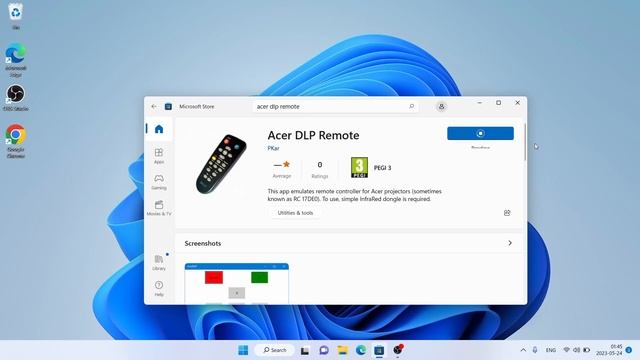Select Google Chrome desktop shortcut
Image resolution: width=640 pixels, height=360 pixels.
coord(16,141)
